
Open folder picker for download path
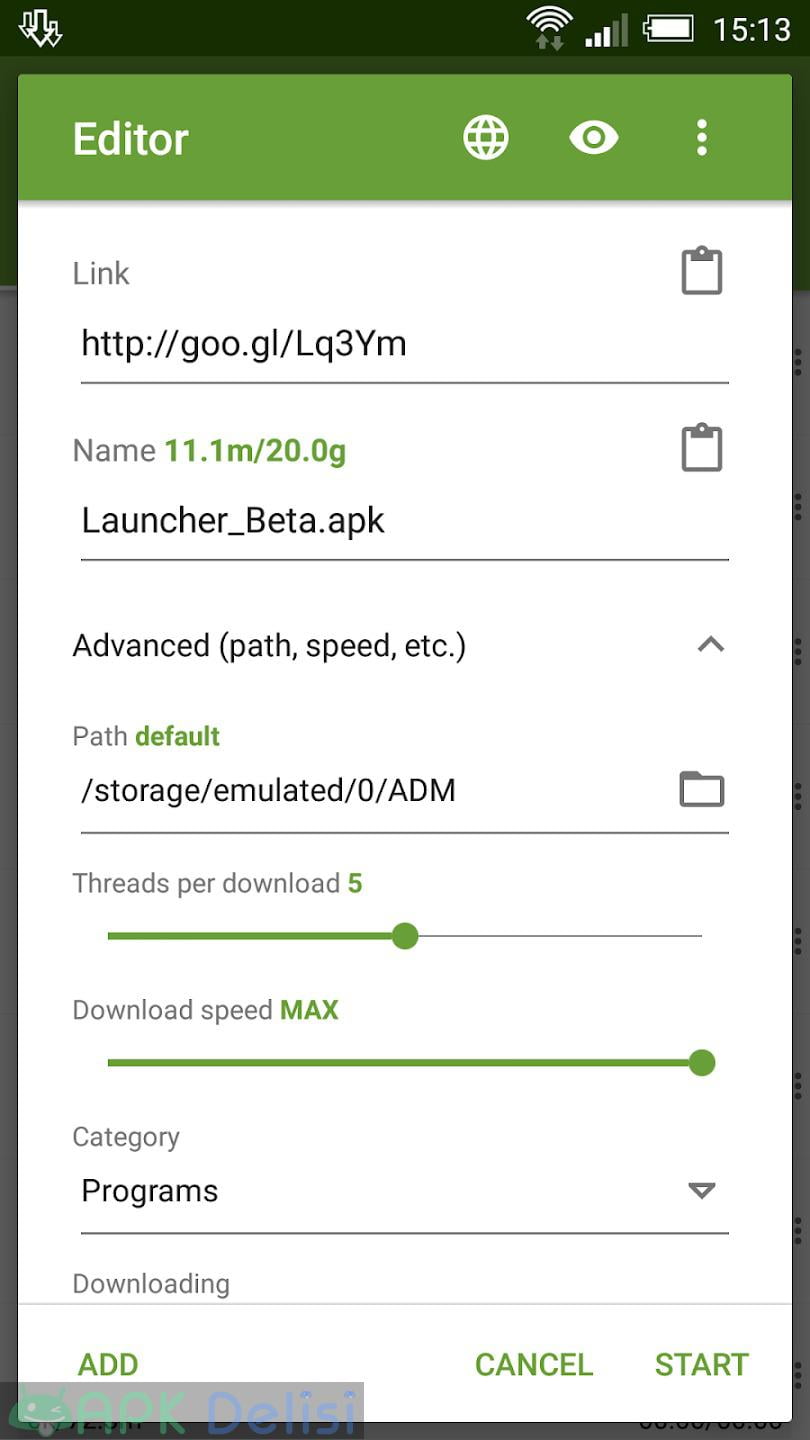pos(702,789)
